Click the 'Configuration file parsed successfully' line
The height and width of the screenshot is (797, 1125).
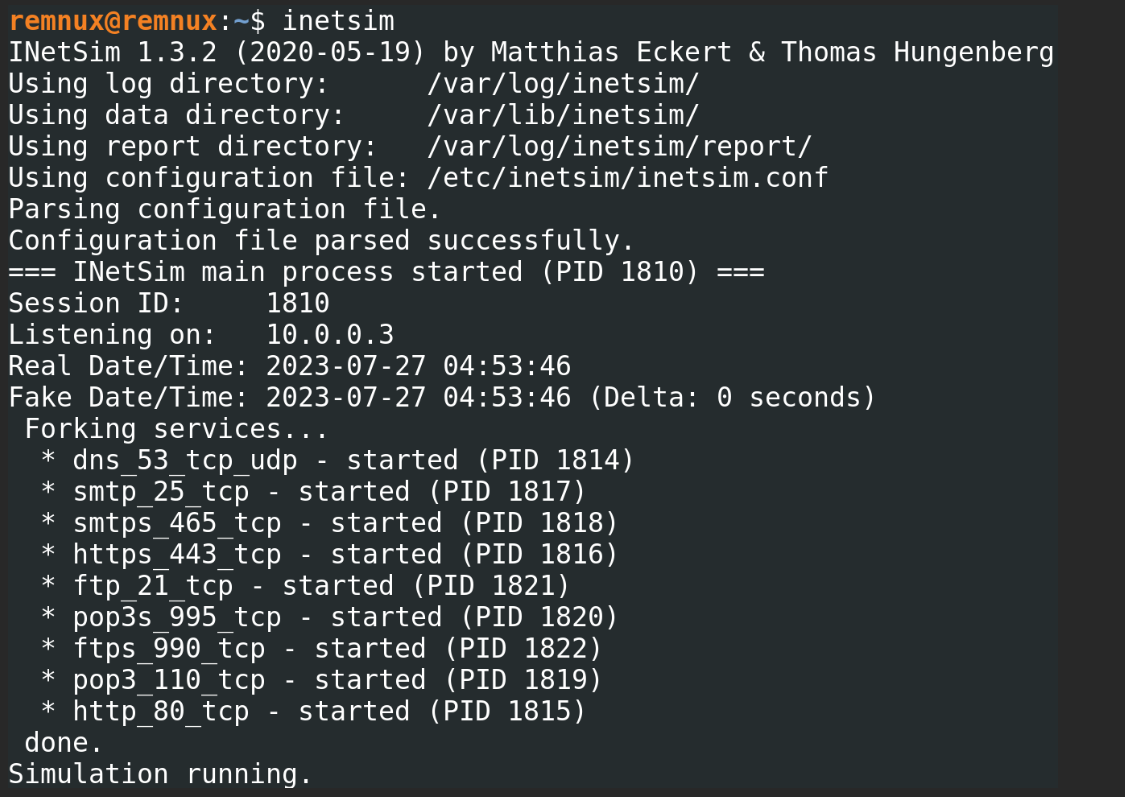tap(320, 241)
